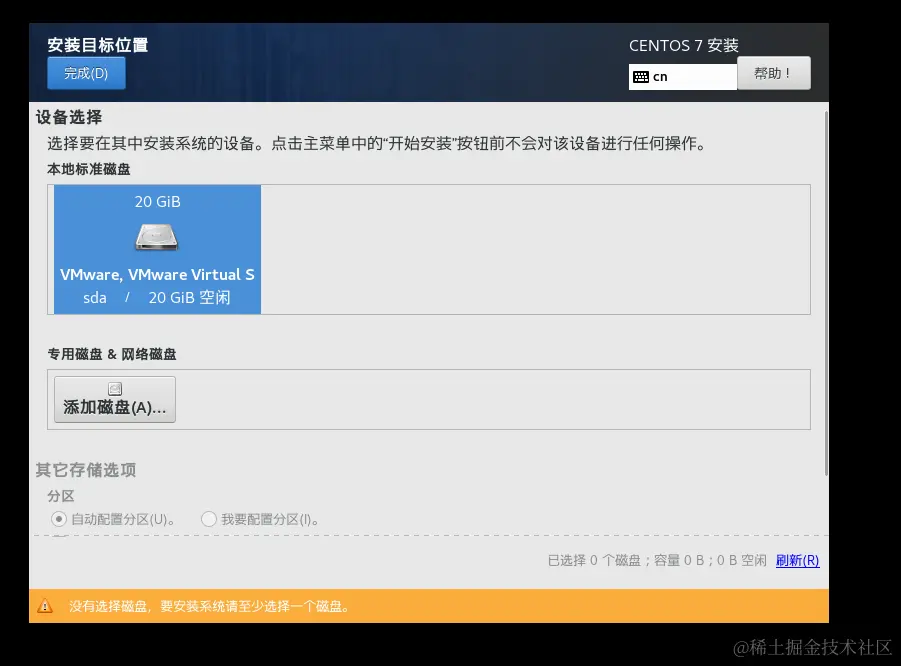Select the hard disk drive icon

click(157, 237)
